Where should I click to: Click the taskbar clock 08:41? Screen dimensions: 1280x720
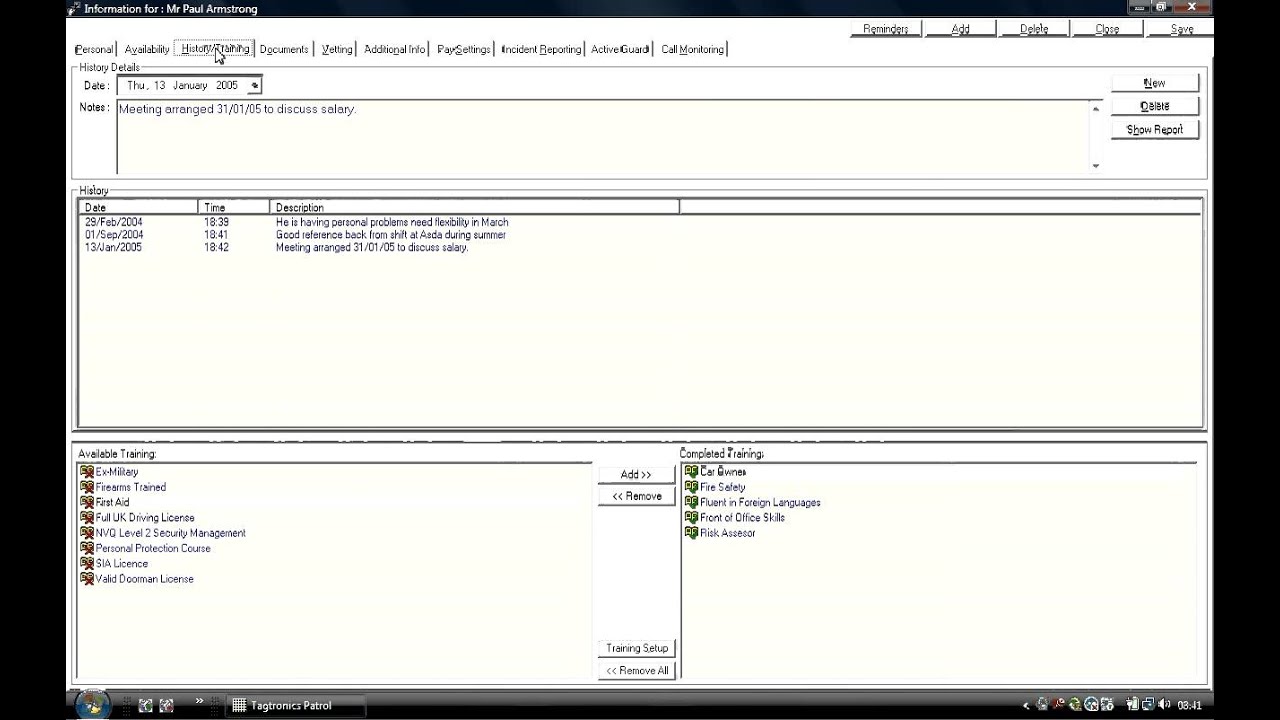(1190, 705)
